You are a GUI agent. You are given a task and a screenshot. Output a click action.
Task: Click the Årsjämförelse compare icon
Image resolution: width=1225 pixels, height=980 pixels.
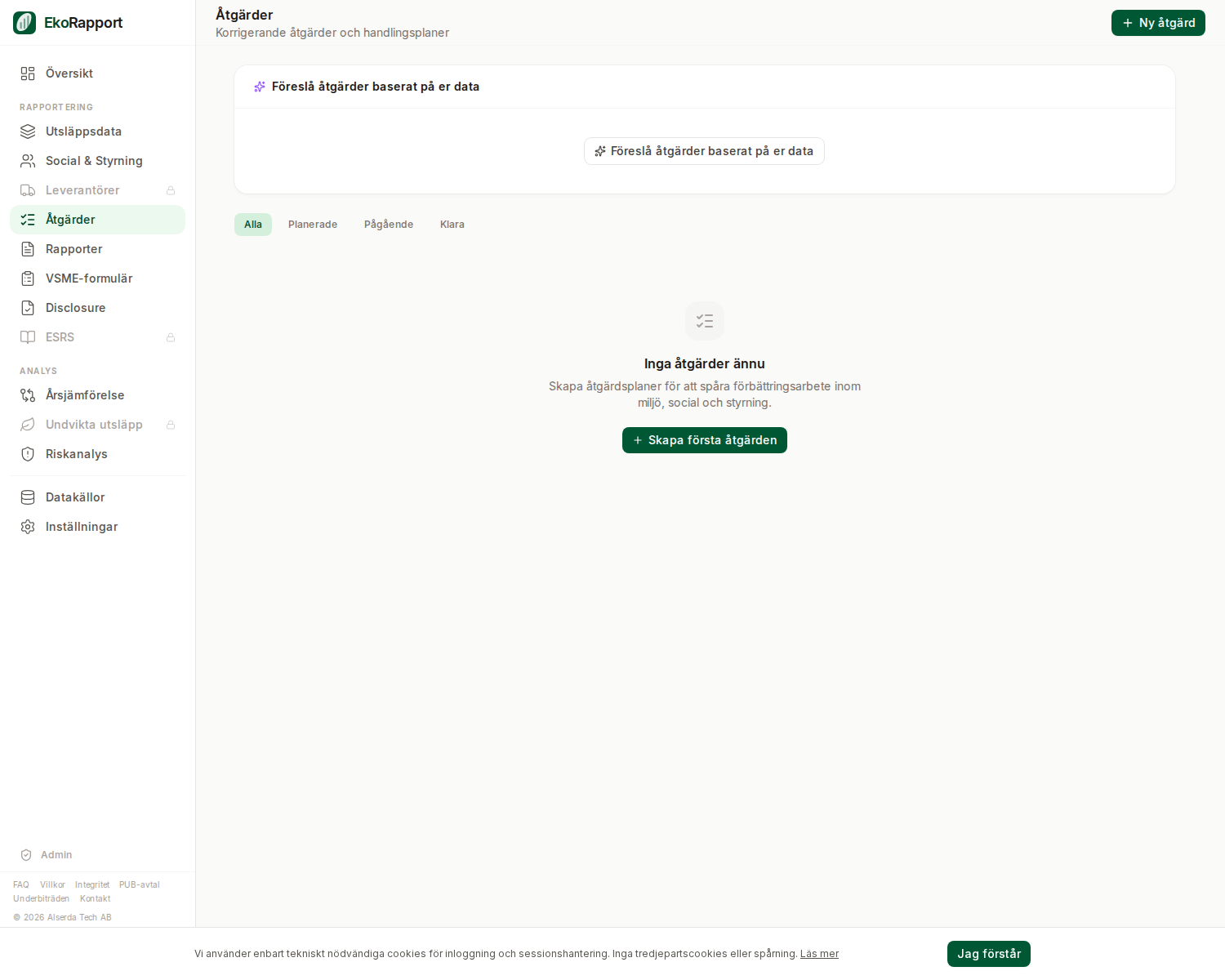pyautogui.click(x=28, y=395)
